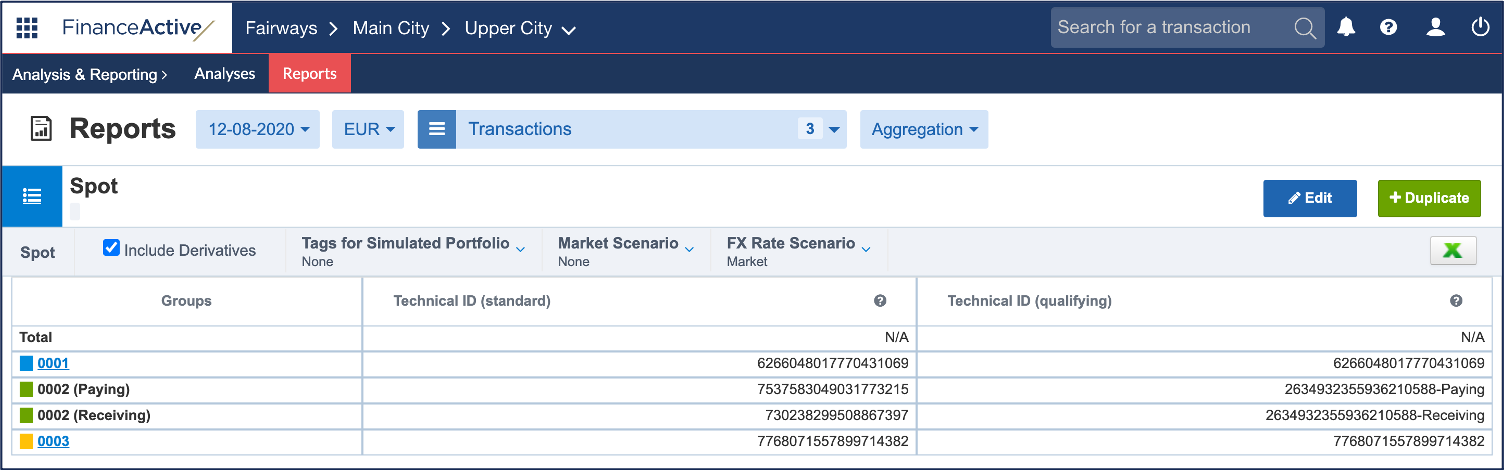Expand the EUR currency dropdown
Screen dimensions: 1504x470
tap(368, 129)
